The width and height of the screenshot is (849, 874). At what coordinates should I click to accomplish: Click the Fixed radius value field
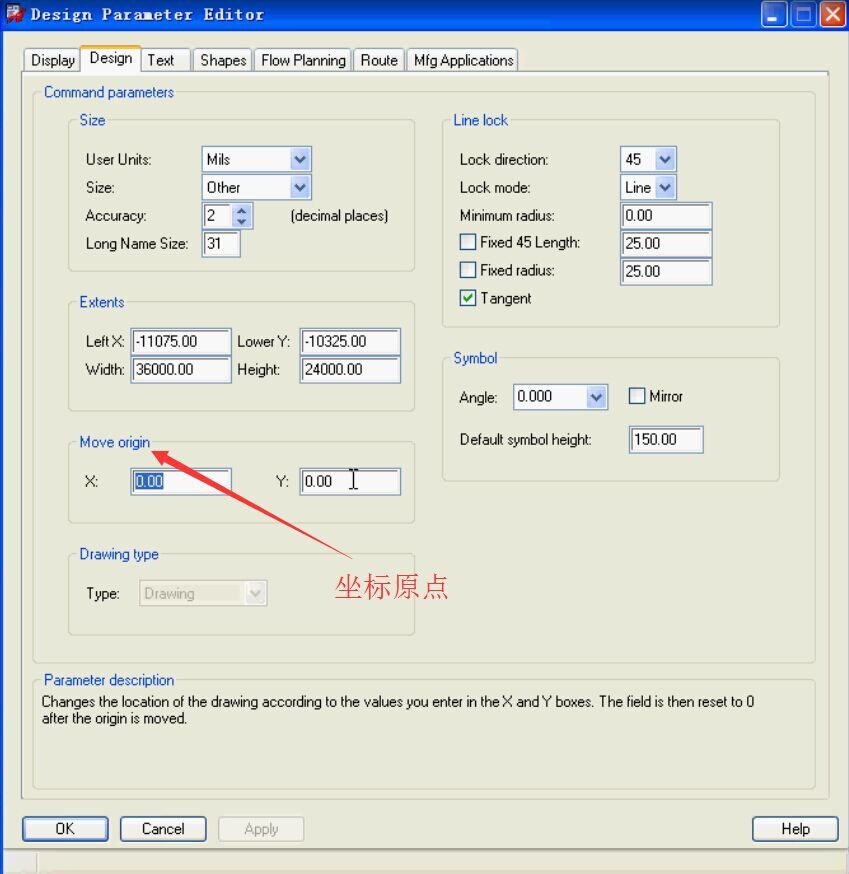click(666, 271)
